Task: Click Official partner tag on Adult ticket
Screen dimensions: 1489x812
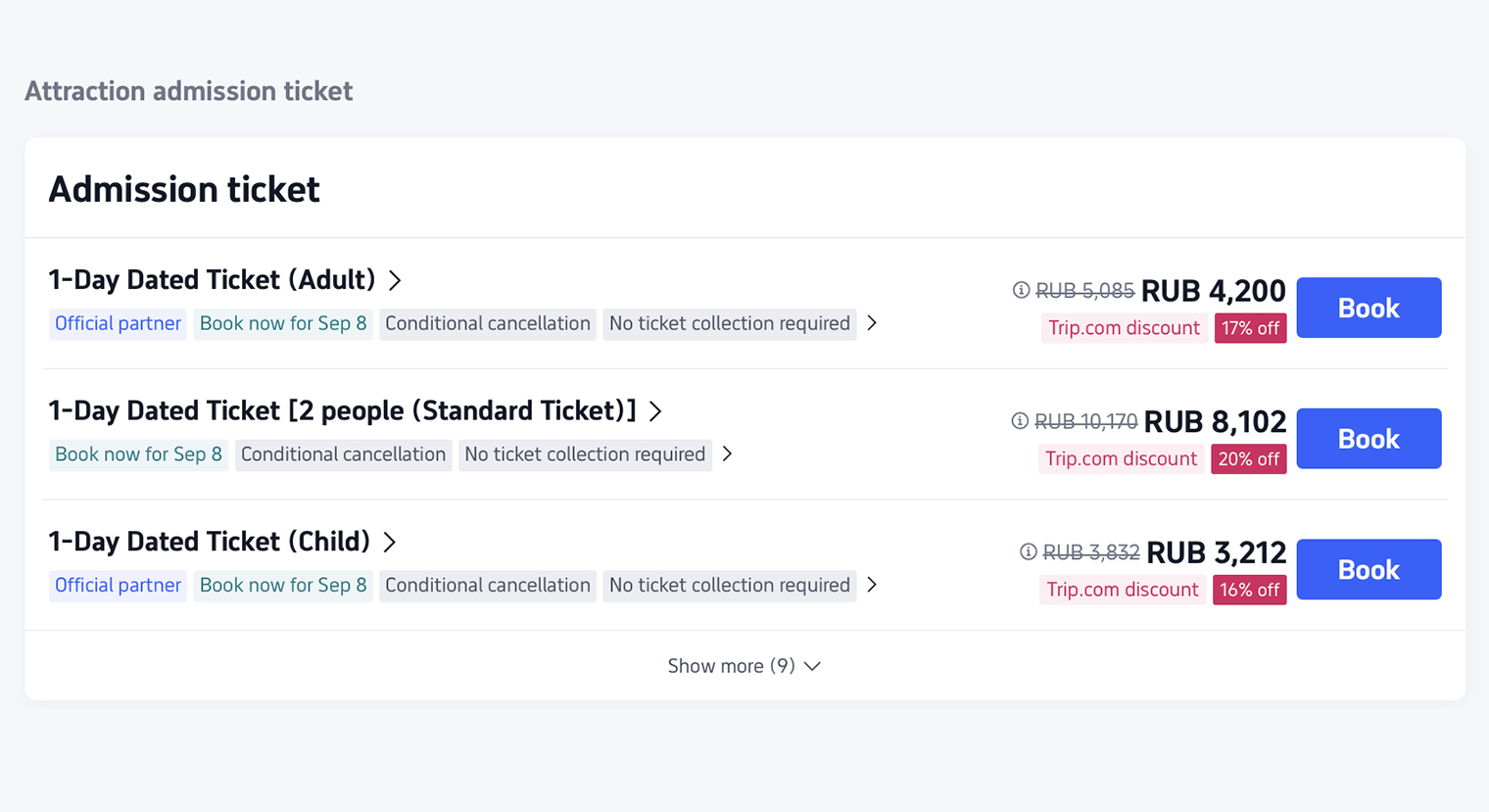Action: pos(118,323)
